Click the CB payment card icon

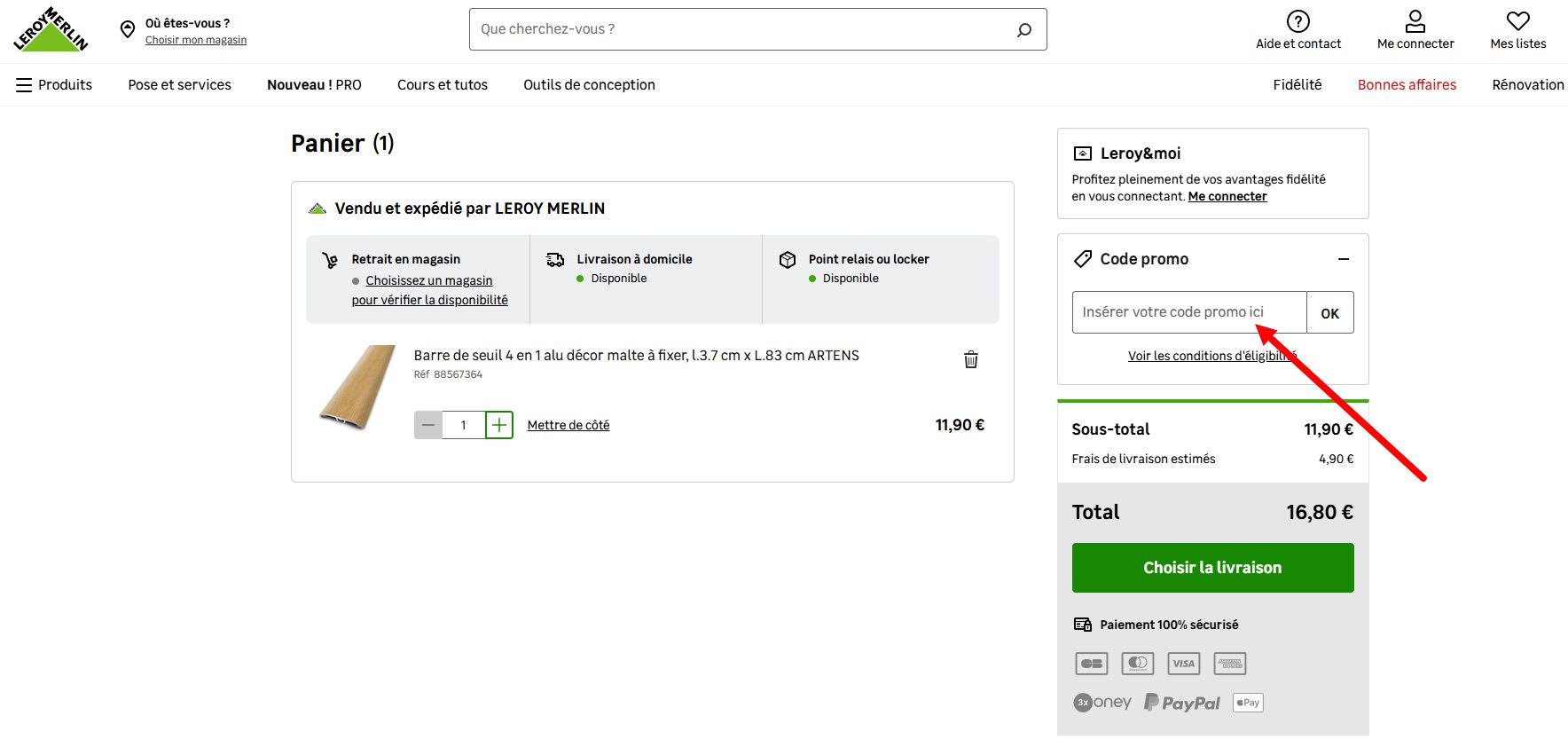coord(1092,664)
